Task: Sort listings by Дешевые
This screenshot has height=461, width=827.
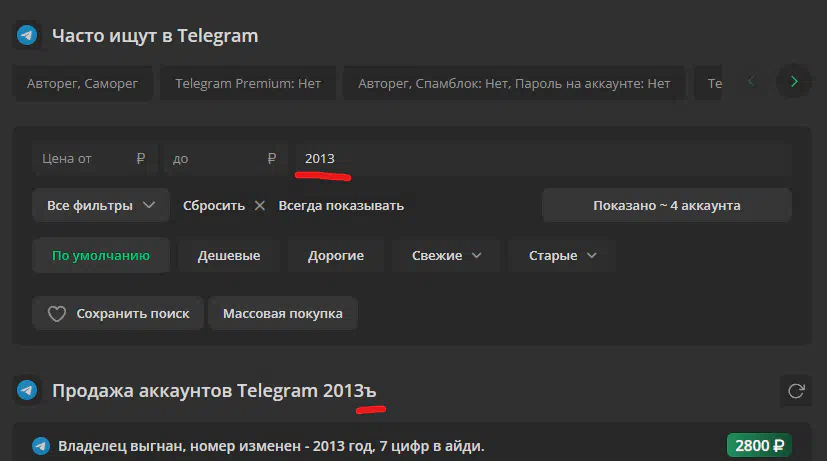Action: click(x=229, y=255)
